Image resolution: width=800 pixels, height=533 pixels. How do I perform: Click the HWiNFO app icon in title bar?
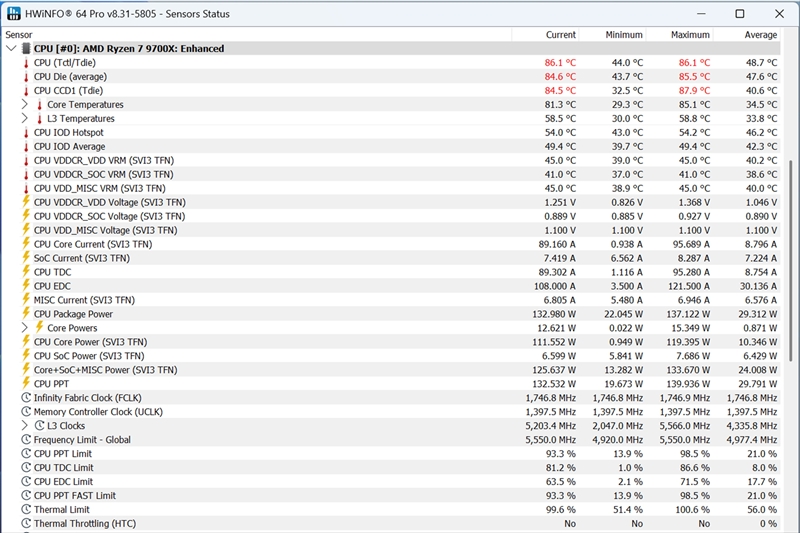tap(14, 13)
